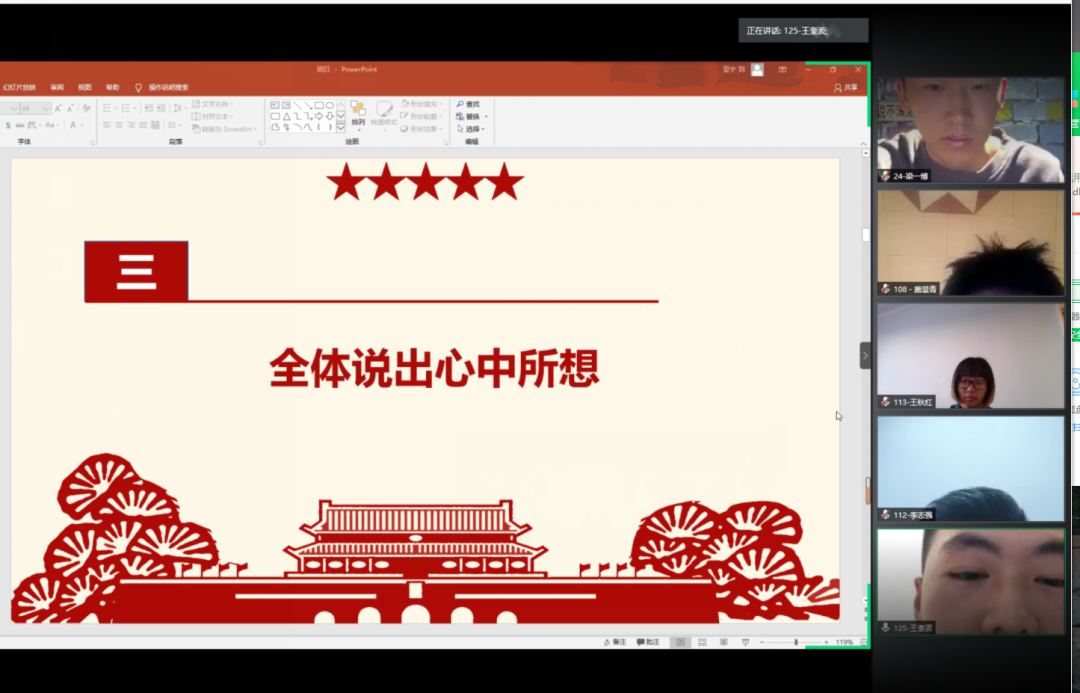The image size is (1080, 693).
Task: Collapse the participant panel side arrow
Action: click(x=865, y=355)
